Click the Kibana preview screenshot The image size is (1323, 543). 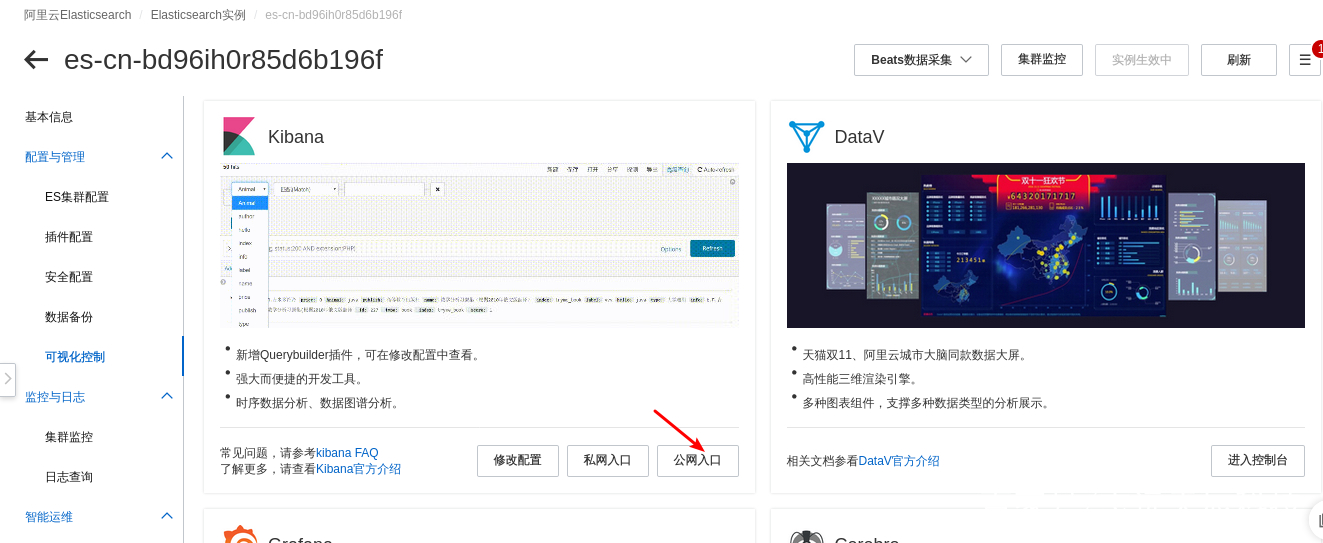click(479, 245)
